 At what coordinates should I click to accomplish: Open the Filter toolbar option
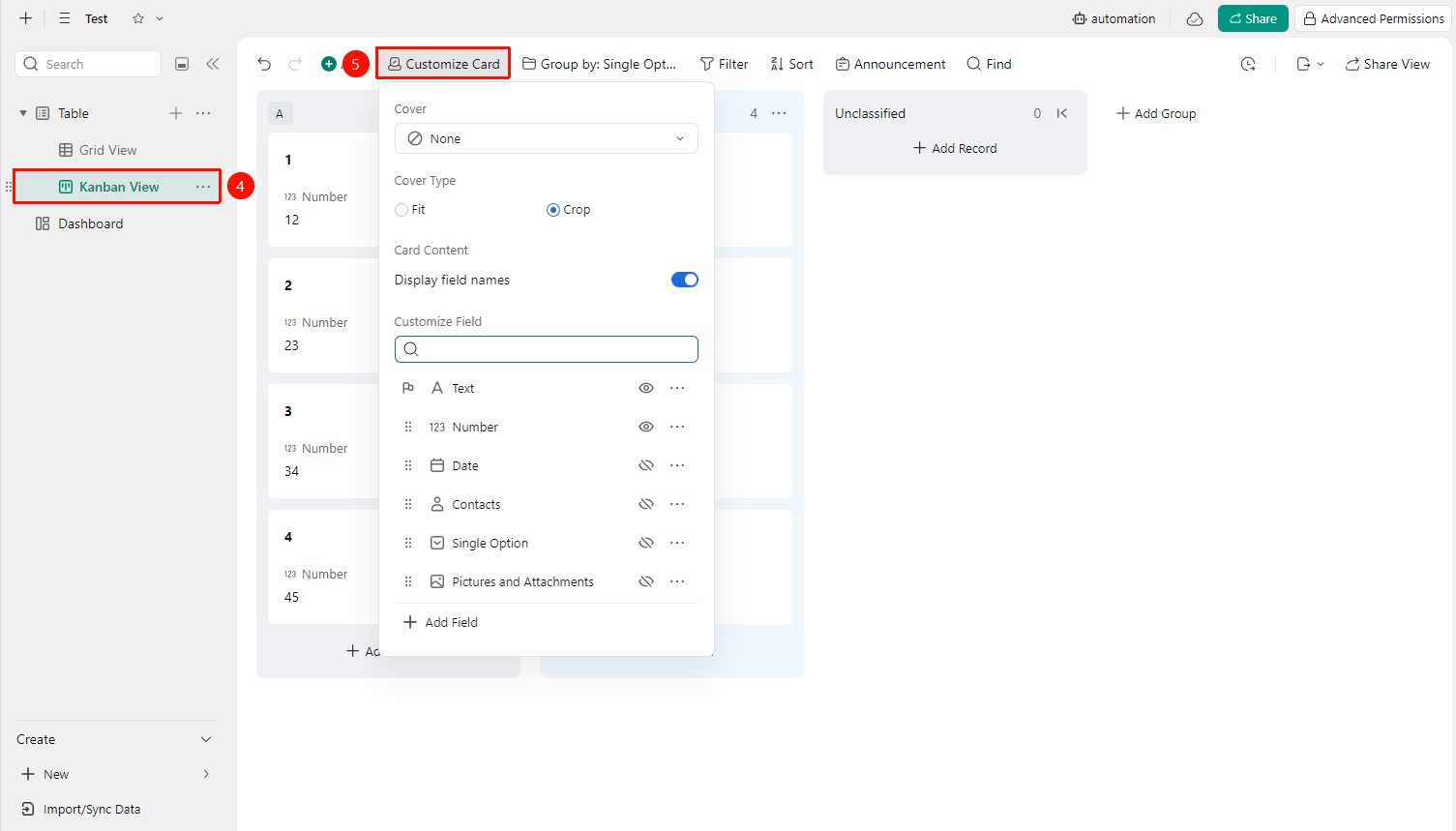tap(724, 64)
